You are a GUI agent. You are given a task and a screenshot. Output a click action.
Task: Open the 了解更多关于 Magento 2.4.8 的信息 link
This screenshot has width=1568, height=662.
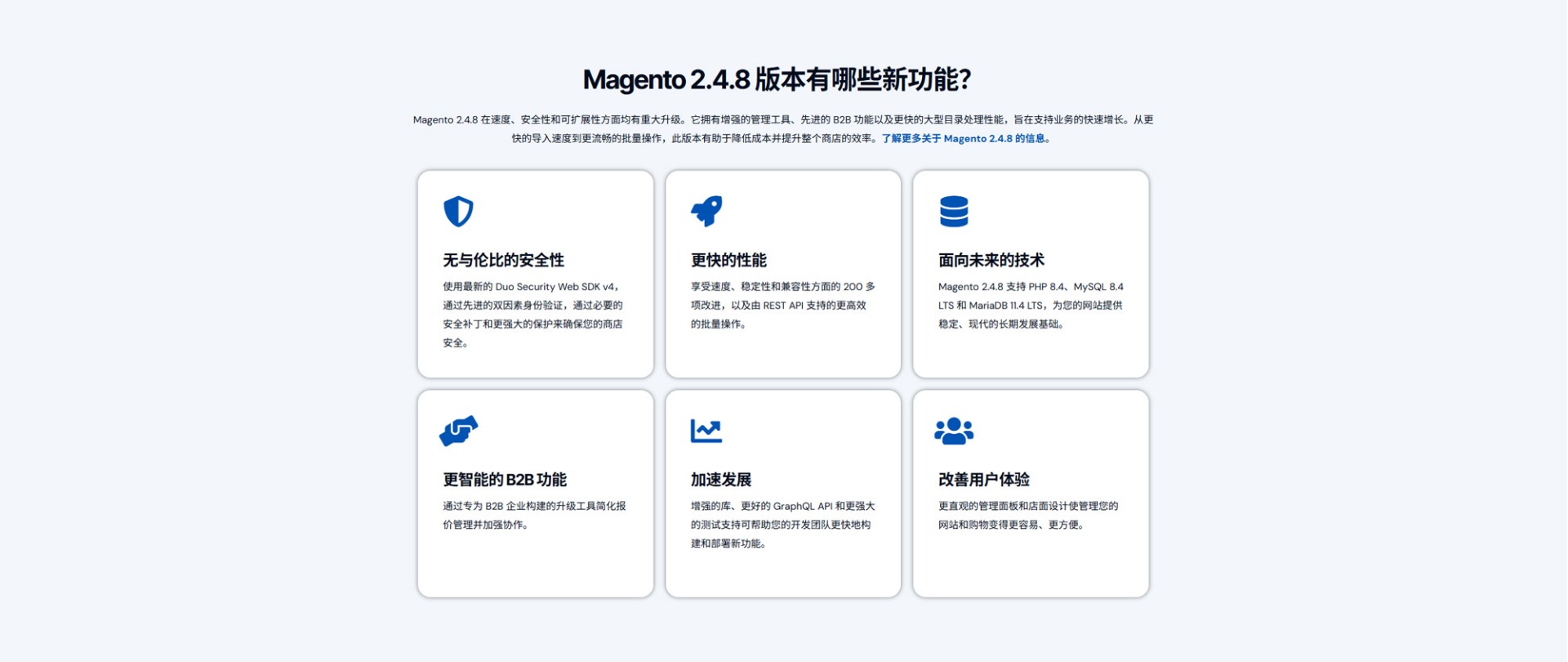click(x=963, y=138)
